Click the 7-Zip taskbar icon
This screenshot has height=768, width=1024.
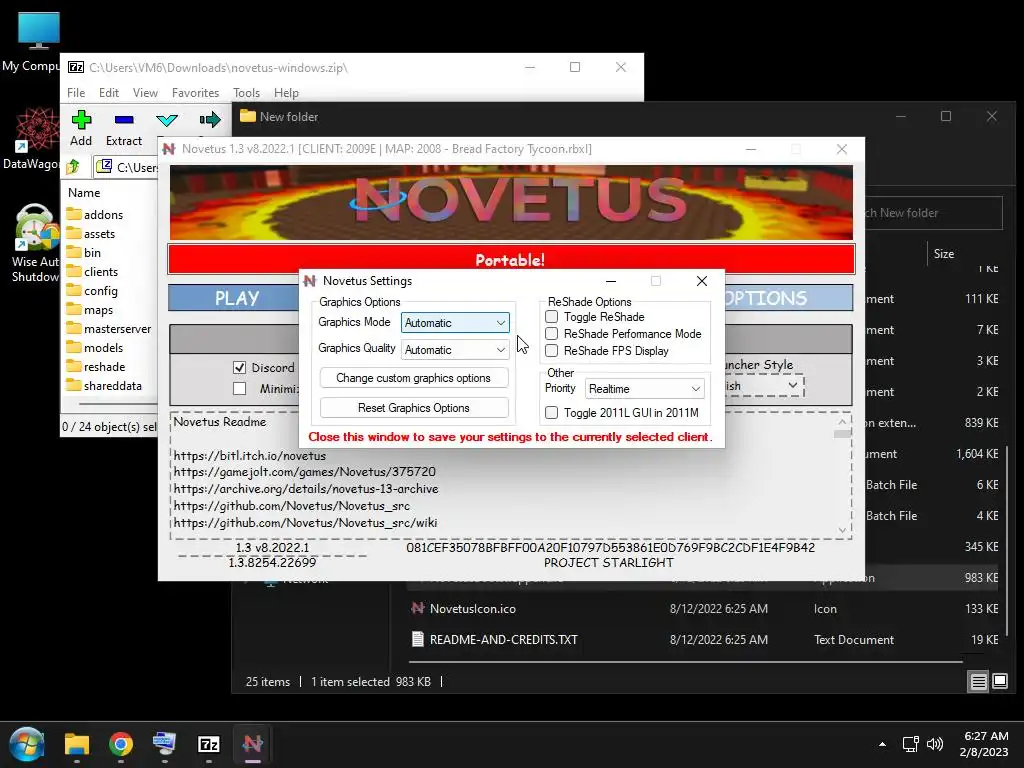[208, 744]
